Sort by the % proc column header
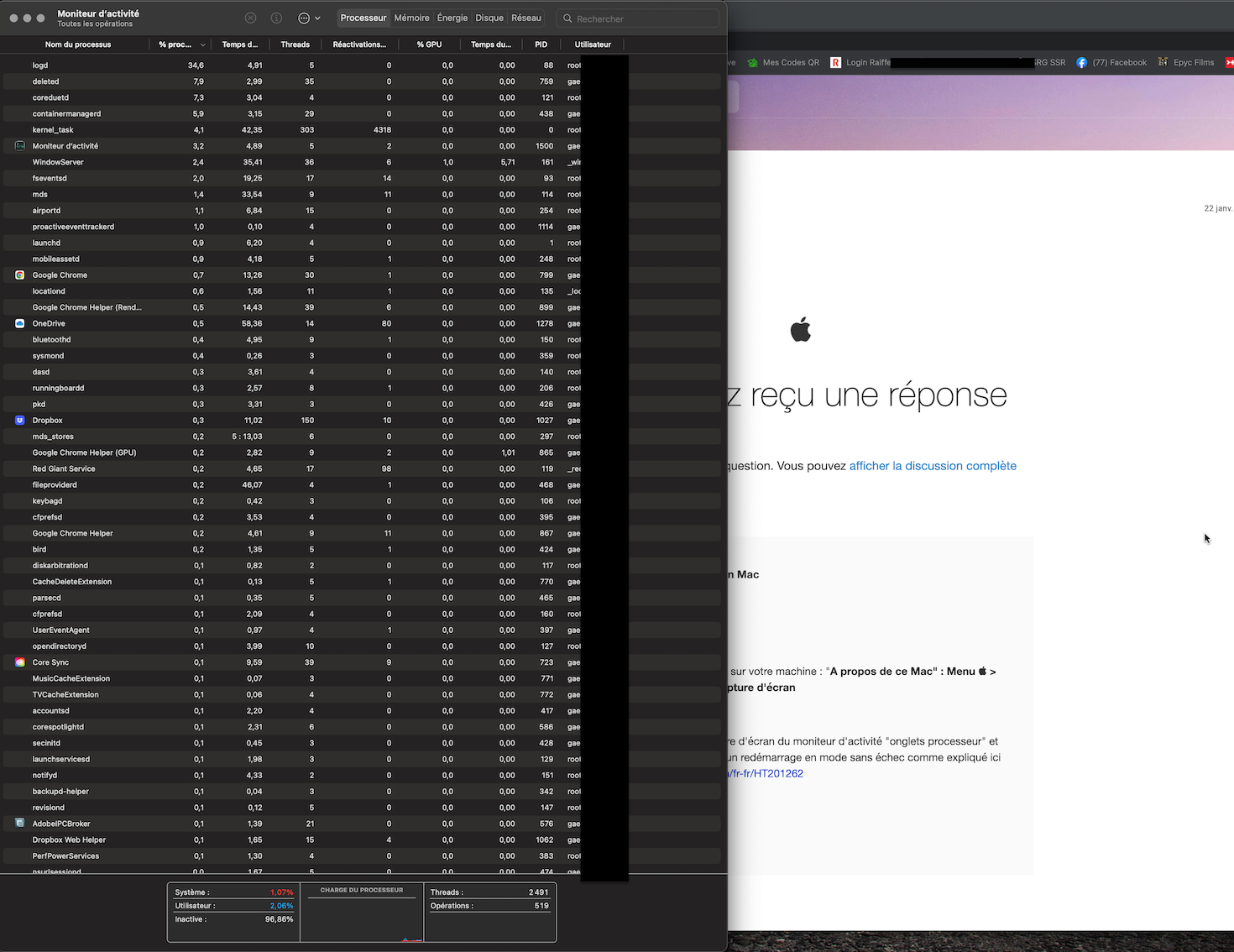 [176, 44]
